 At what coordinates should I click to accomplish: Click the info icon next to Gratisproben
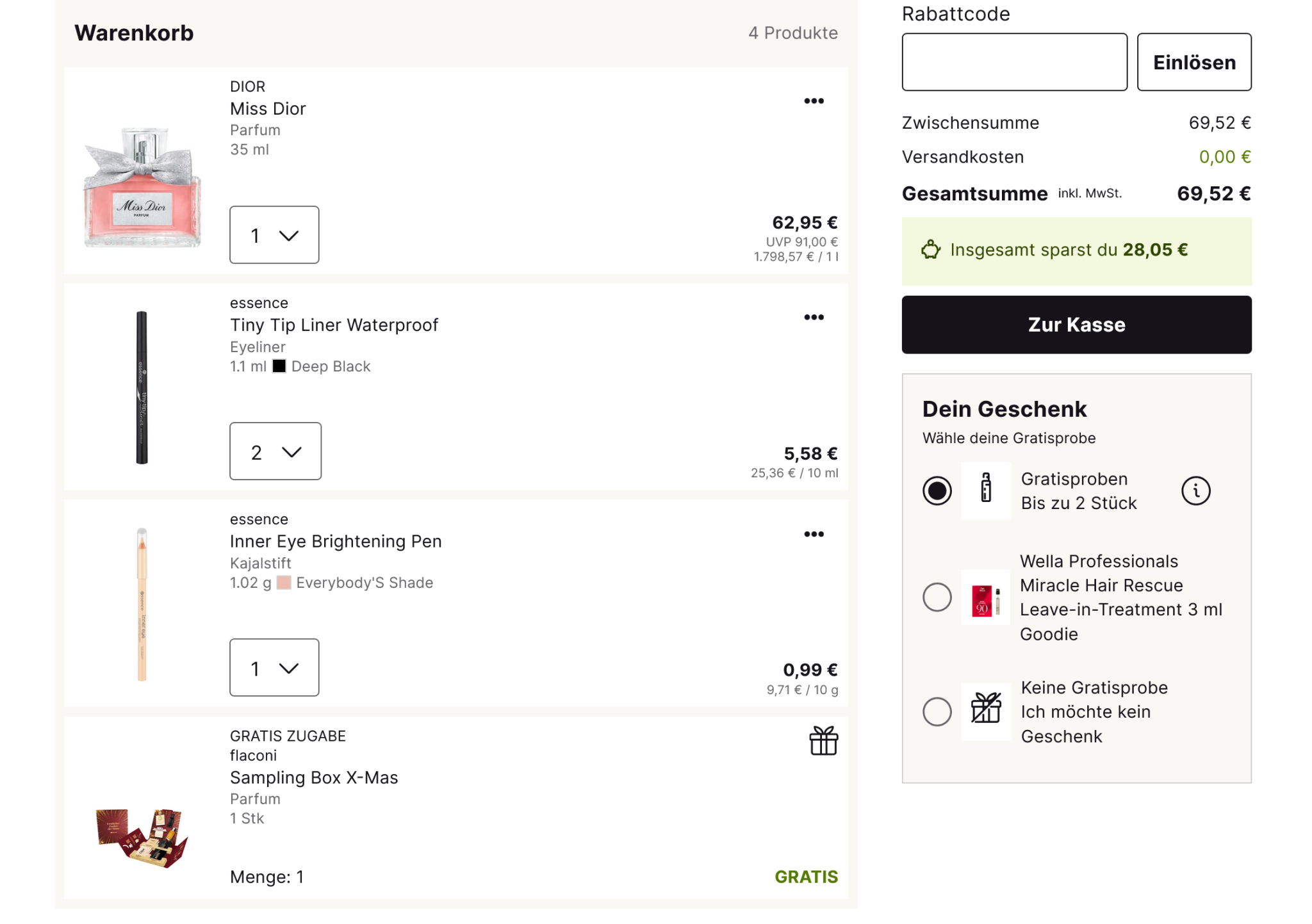pyautogui.click(x=1195, y=491)
